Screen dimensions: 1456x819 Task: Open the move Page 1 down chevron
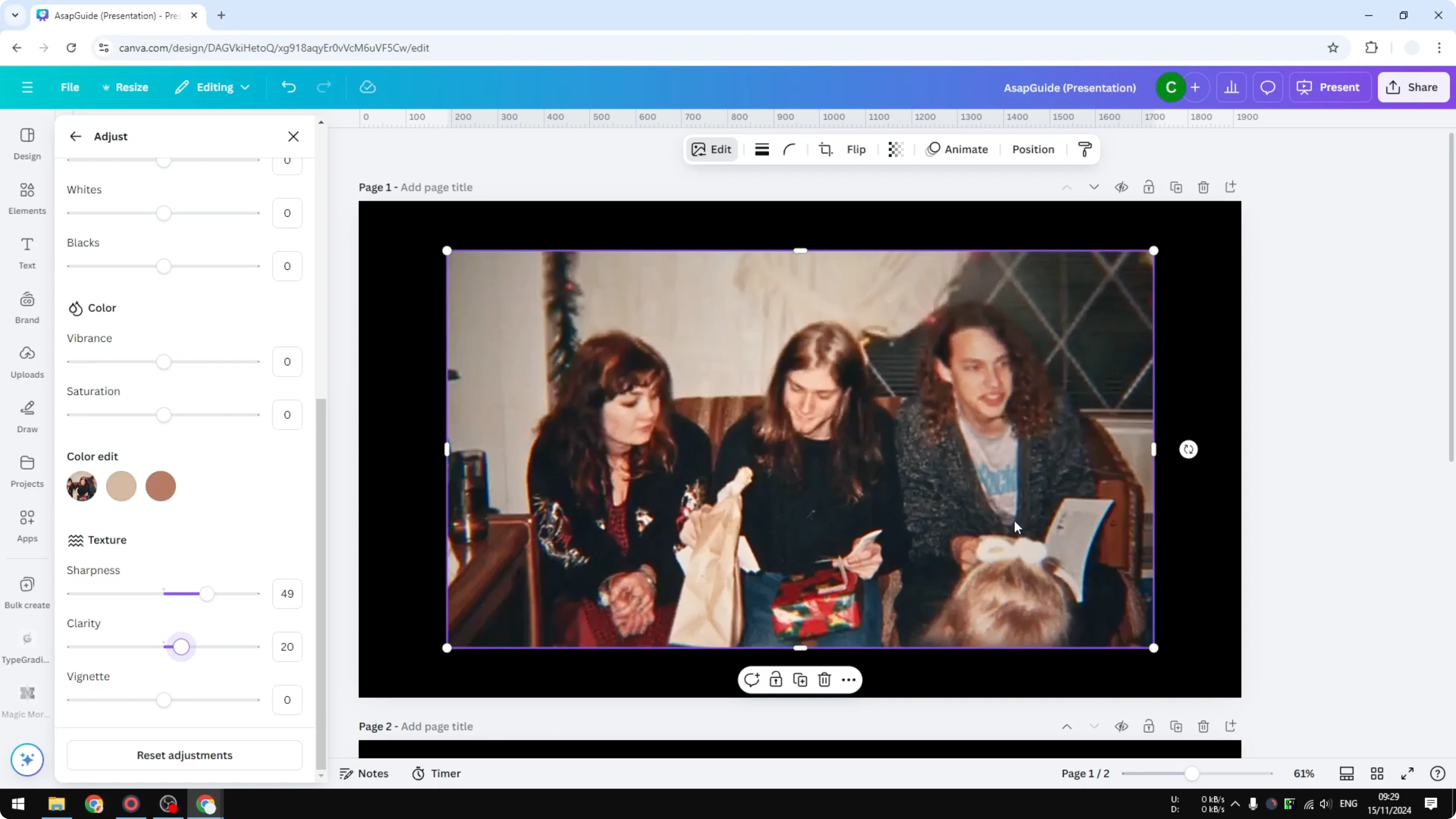point(1094,187)
